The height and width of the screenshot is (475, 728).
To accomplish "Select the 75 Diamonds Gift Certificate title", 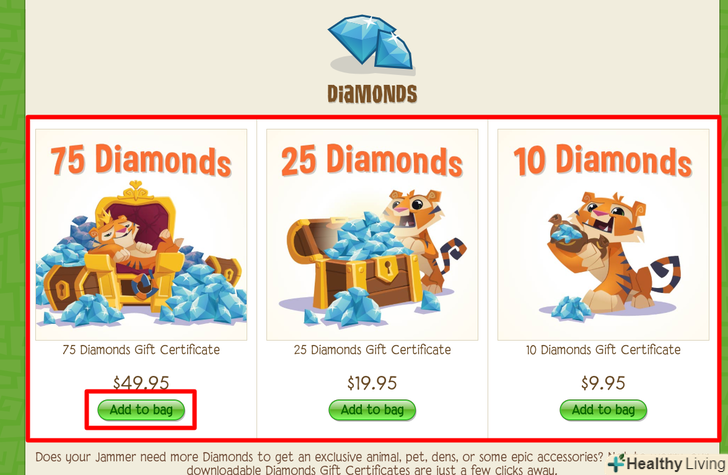I will (141, 350).
